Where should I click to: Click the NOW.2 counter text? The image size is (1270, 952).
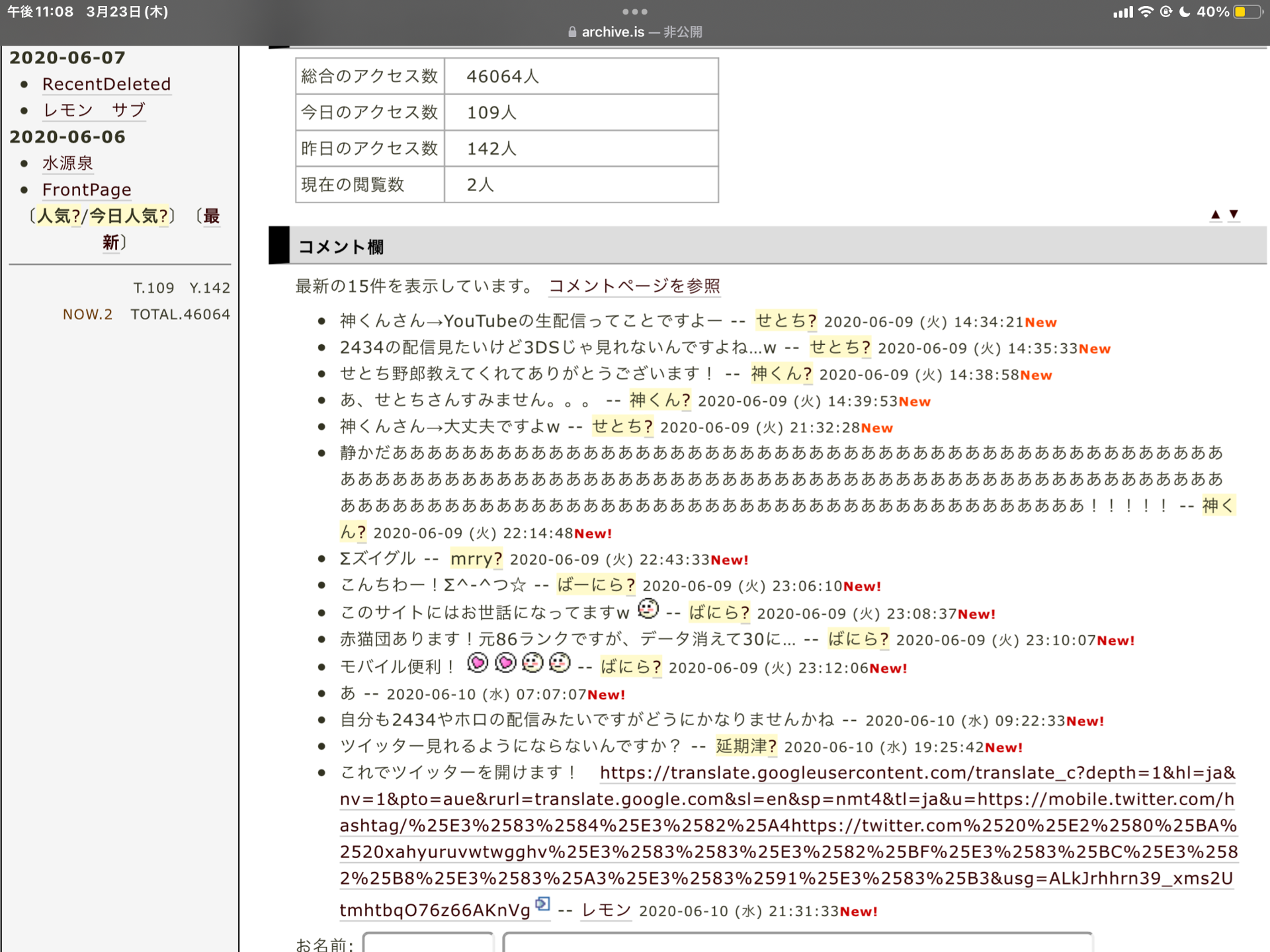(87, 314)
